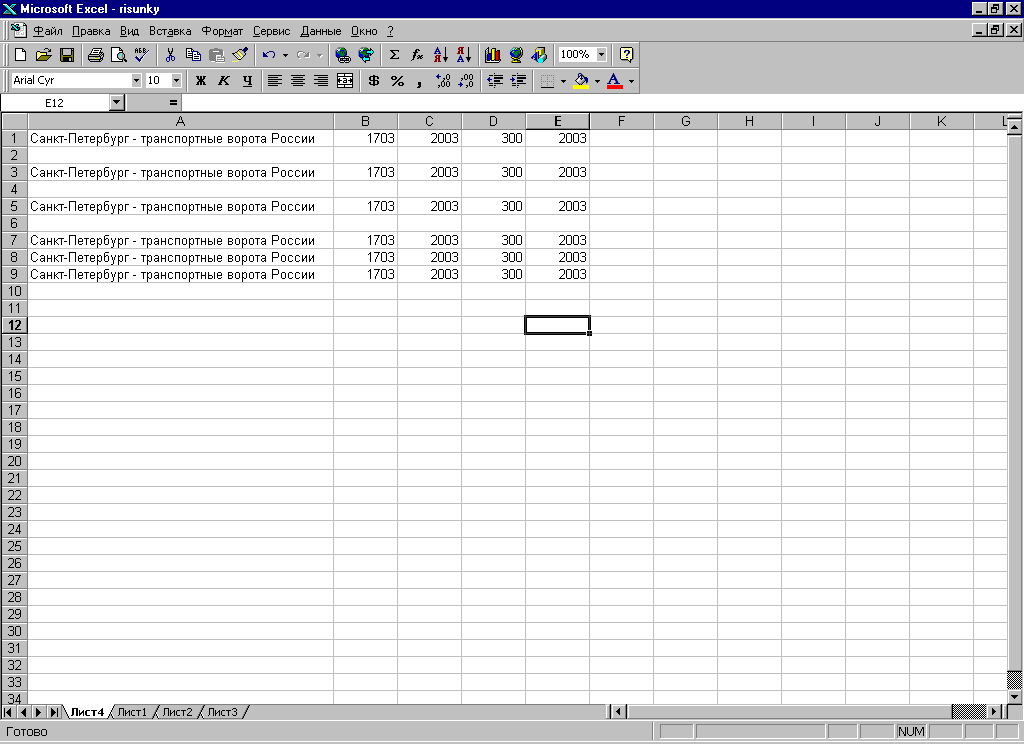Expand the Arial Cyr font dropdown
The image size is (1024, 744).
136,80
